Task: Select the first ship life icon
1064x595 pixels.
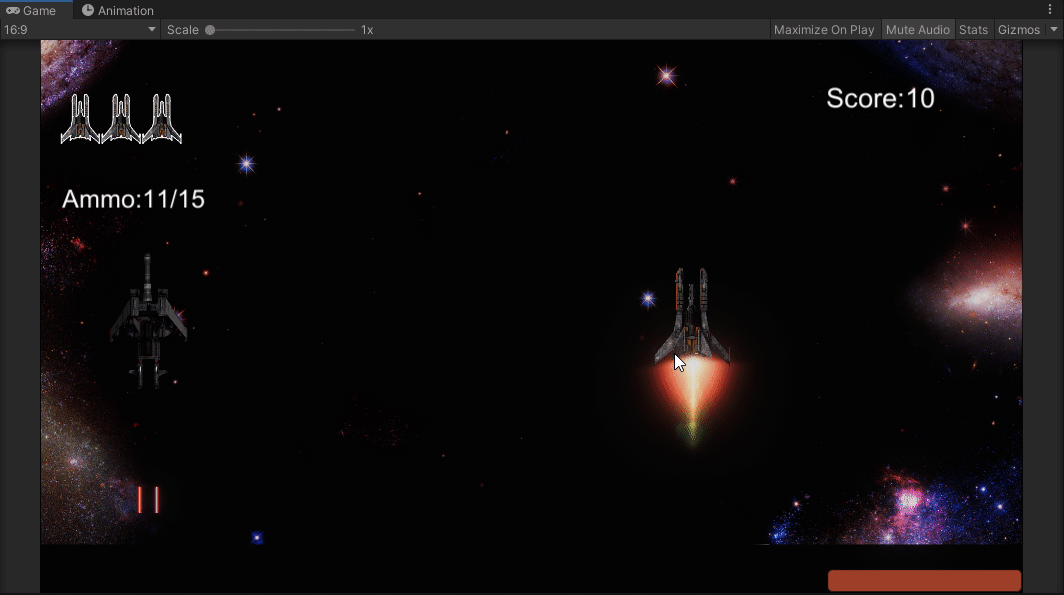Action: [x=82, y=117]
